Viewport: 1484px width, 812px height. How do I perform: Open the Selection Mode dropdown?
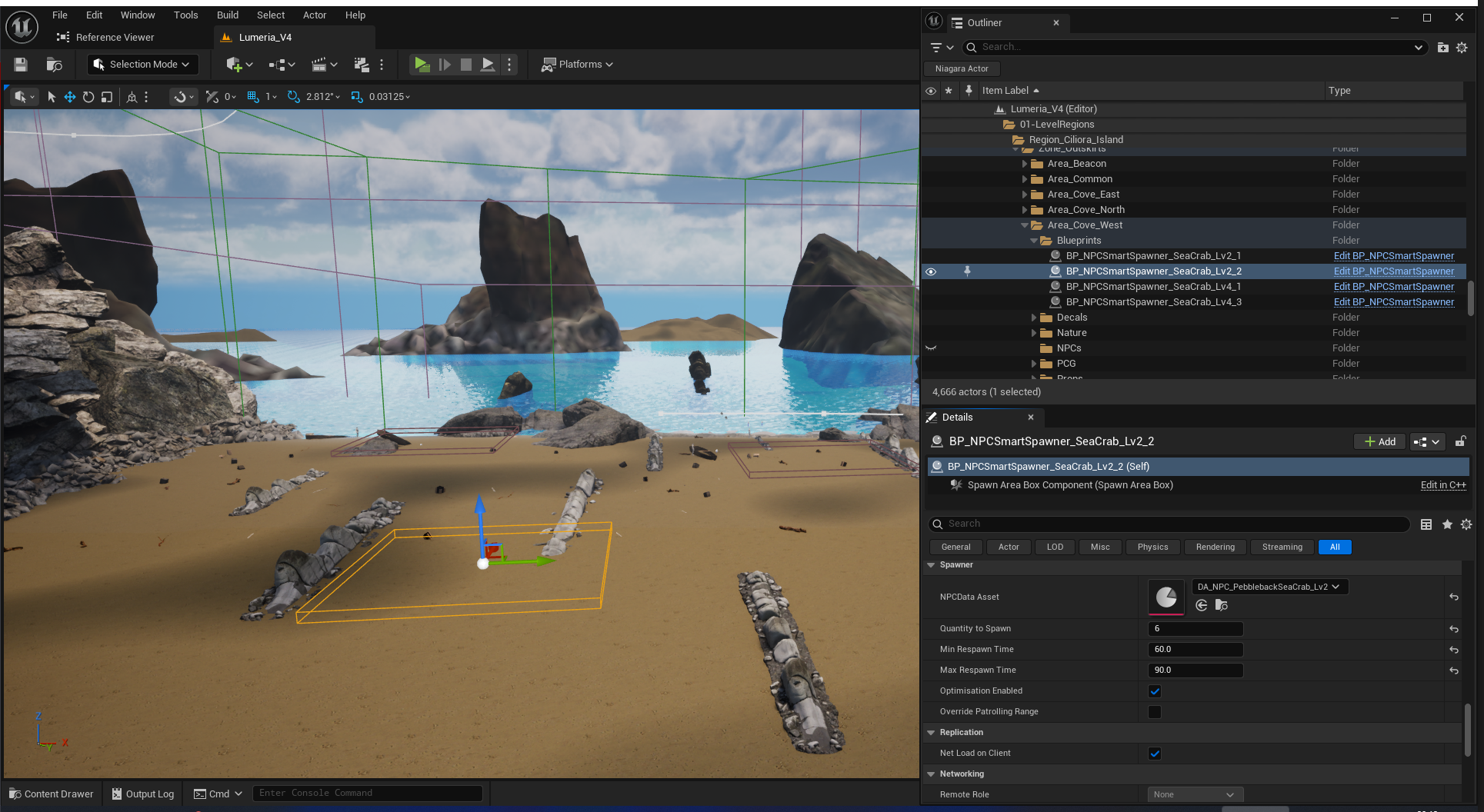(x=143, y=65)
